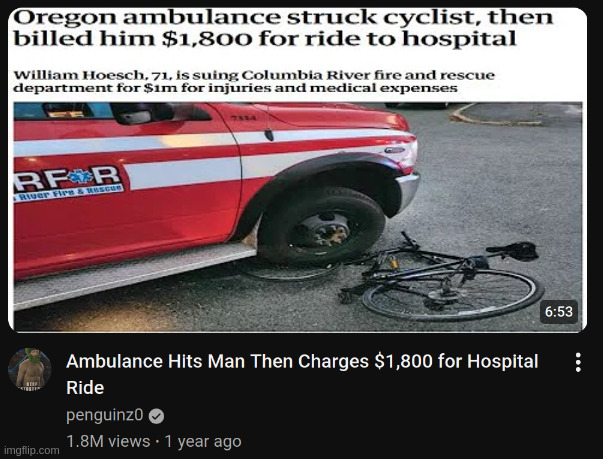This screenshot has width=603, height=459.
Task: Open the video "Ambulance Hits Man Then Charges $1,800"
Action: point(302,374)
